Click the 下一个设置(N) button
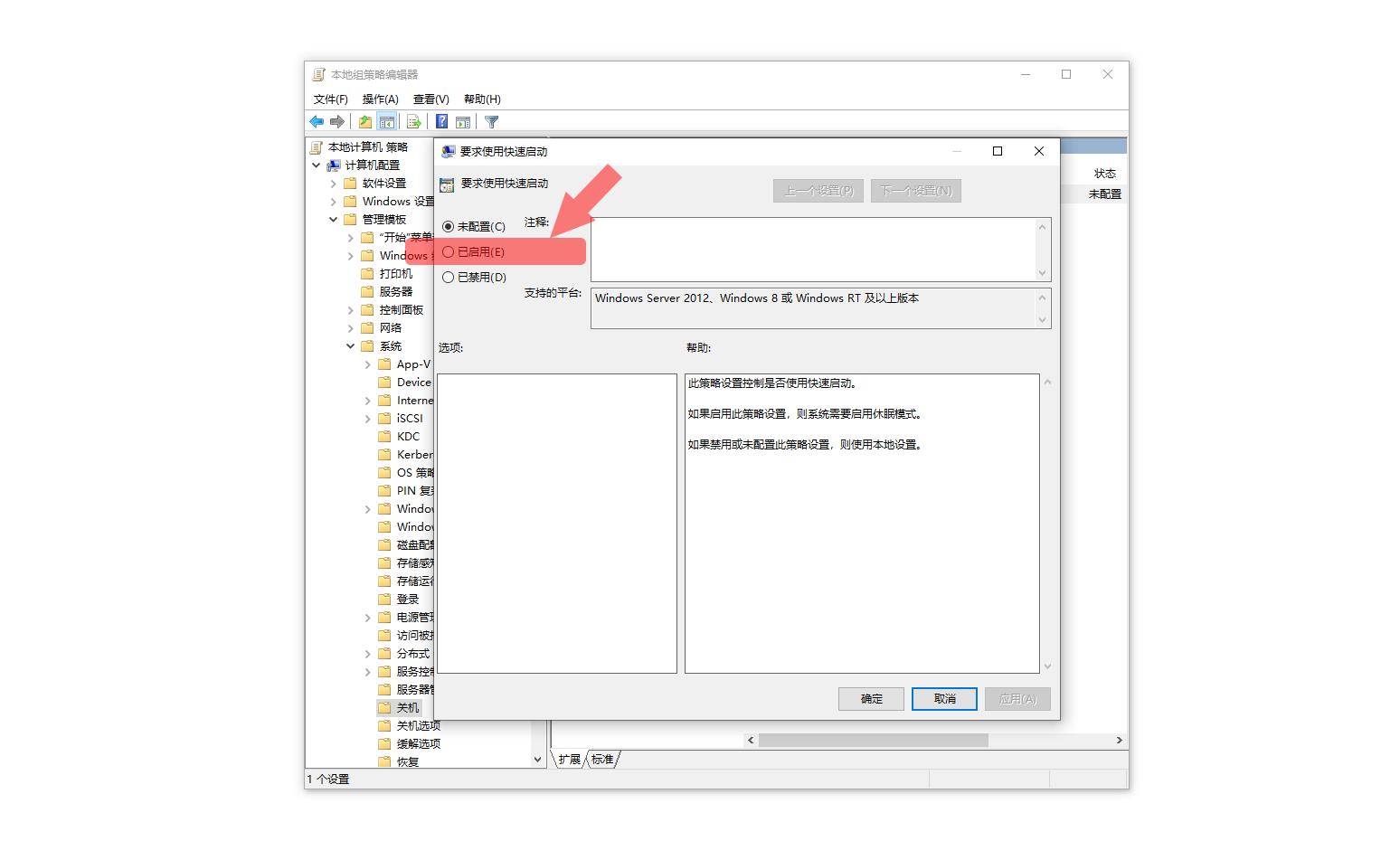The image size is (1400, 860). coord(915,190)
